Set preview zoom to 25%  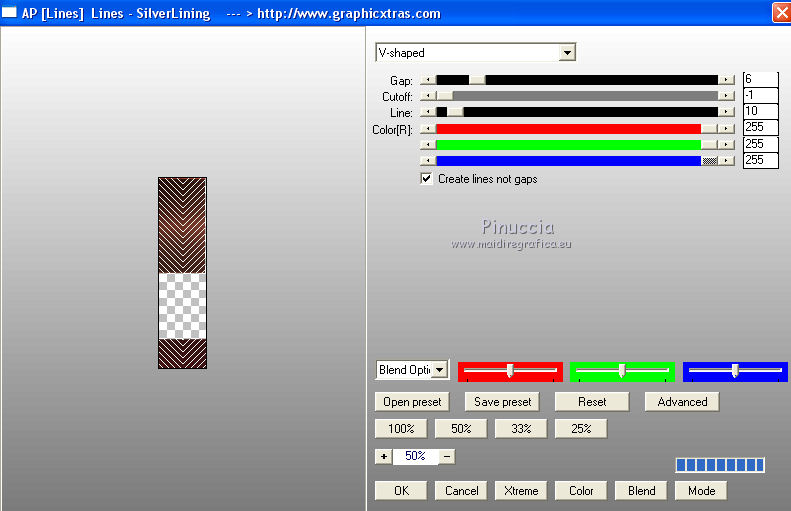(x=581, y=429)
